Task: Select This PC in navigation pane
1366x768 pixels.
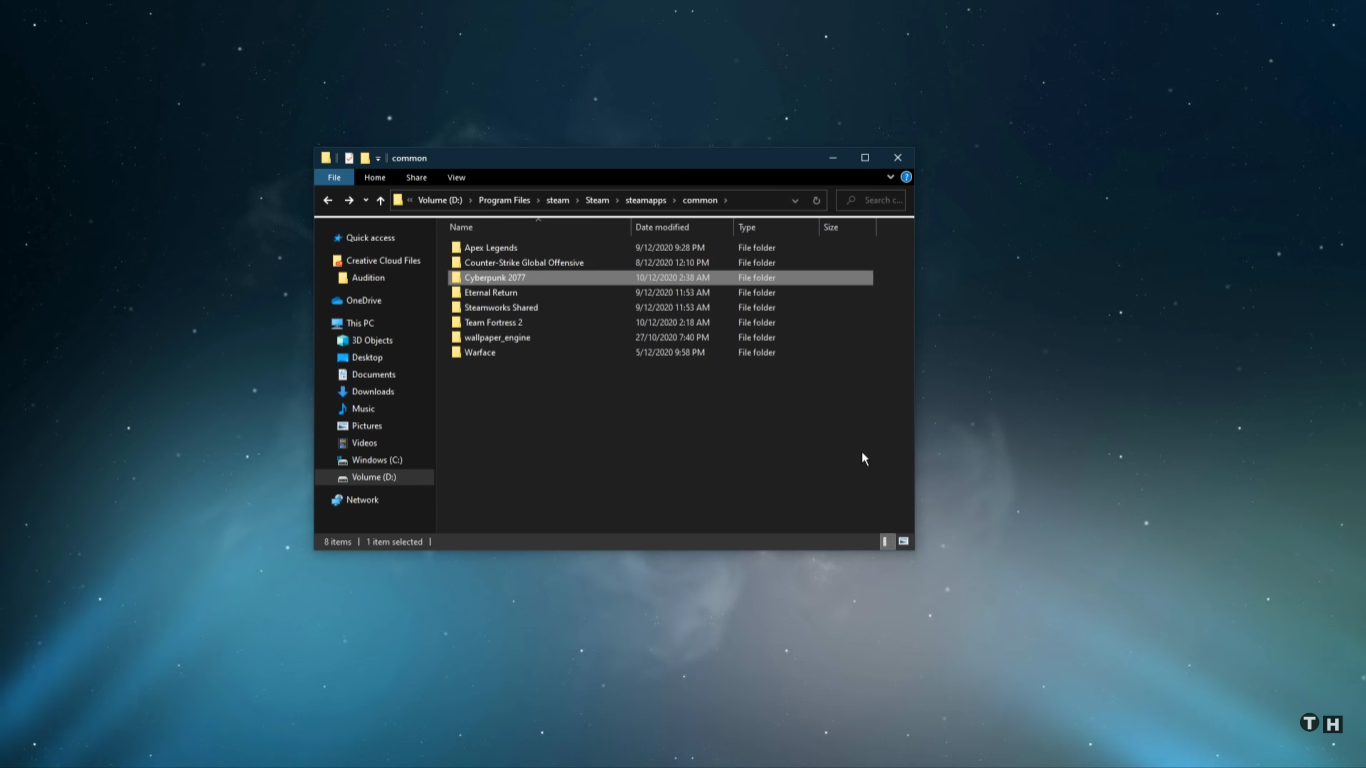Action: [x=360, y=324]
